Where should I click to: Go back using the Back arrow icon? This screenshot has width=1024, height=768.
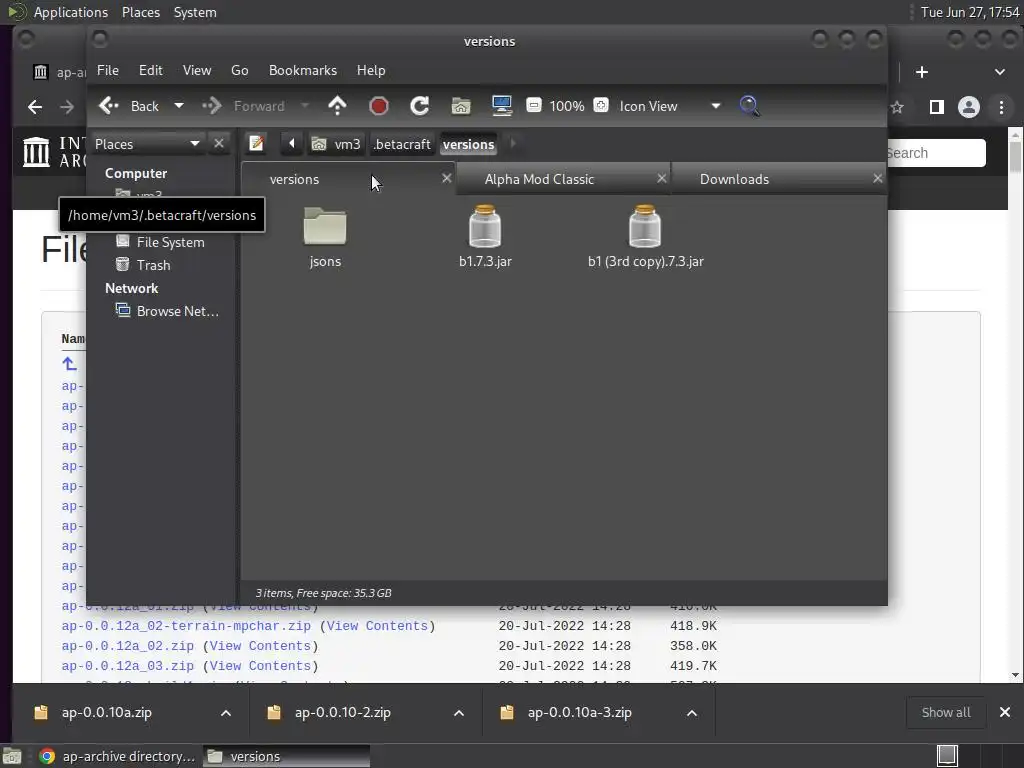click(x=108, y=106)
